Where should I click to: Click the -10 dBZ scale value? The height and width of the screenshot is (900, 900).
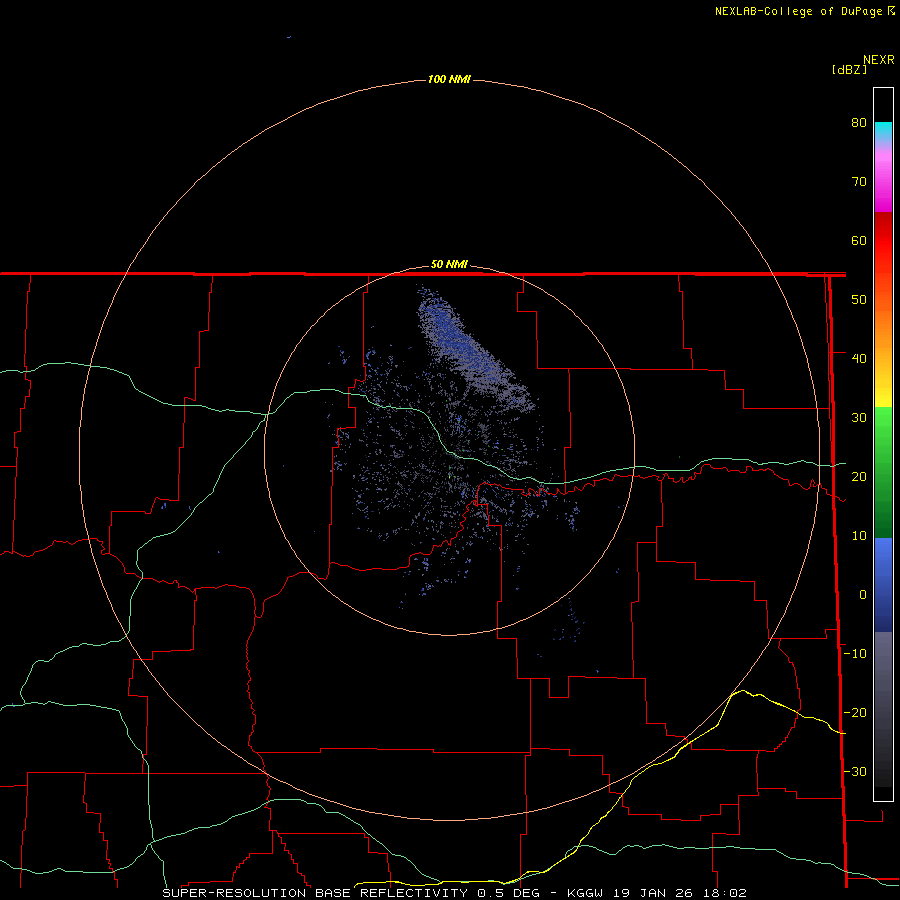click(855, 654)
